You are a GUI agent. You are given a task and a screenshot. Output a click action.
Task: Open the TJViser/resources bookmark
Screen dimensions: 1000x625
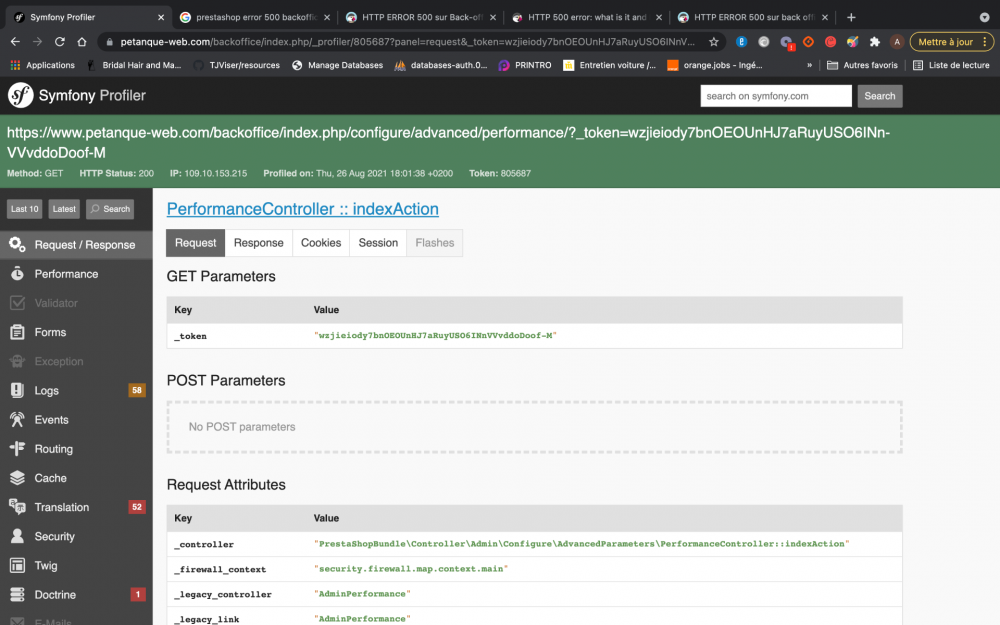[237, 65]
